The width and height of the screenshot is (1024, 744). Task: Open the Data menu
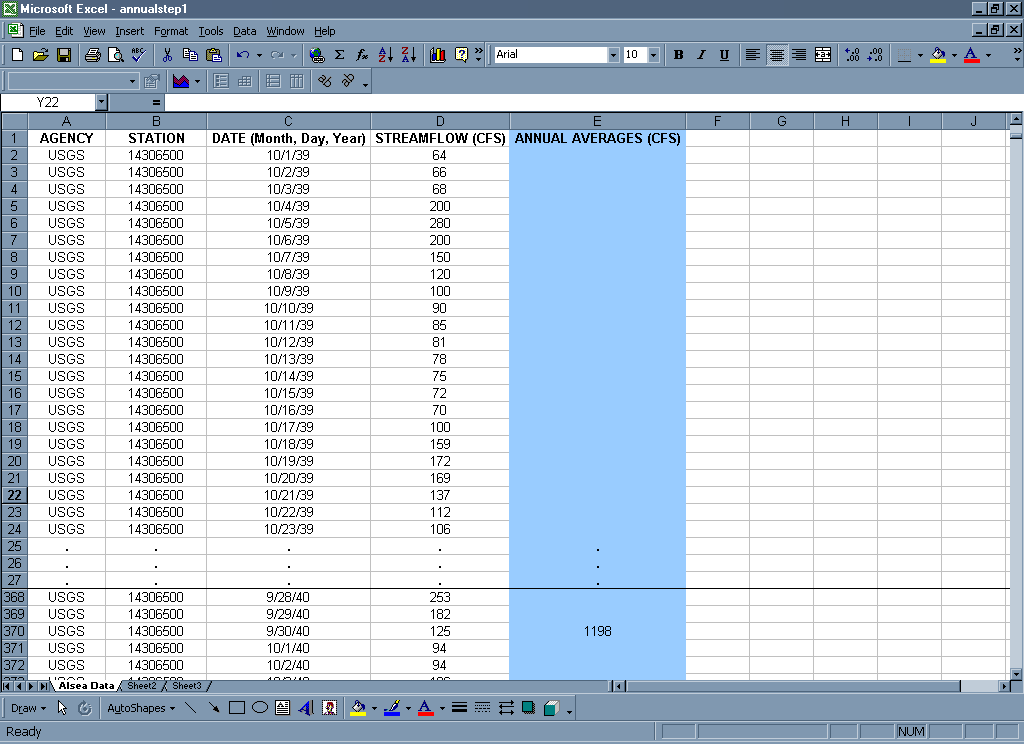point(244,31)
